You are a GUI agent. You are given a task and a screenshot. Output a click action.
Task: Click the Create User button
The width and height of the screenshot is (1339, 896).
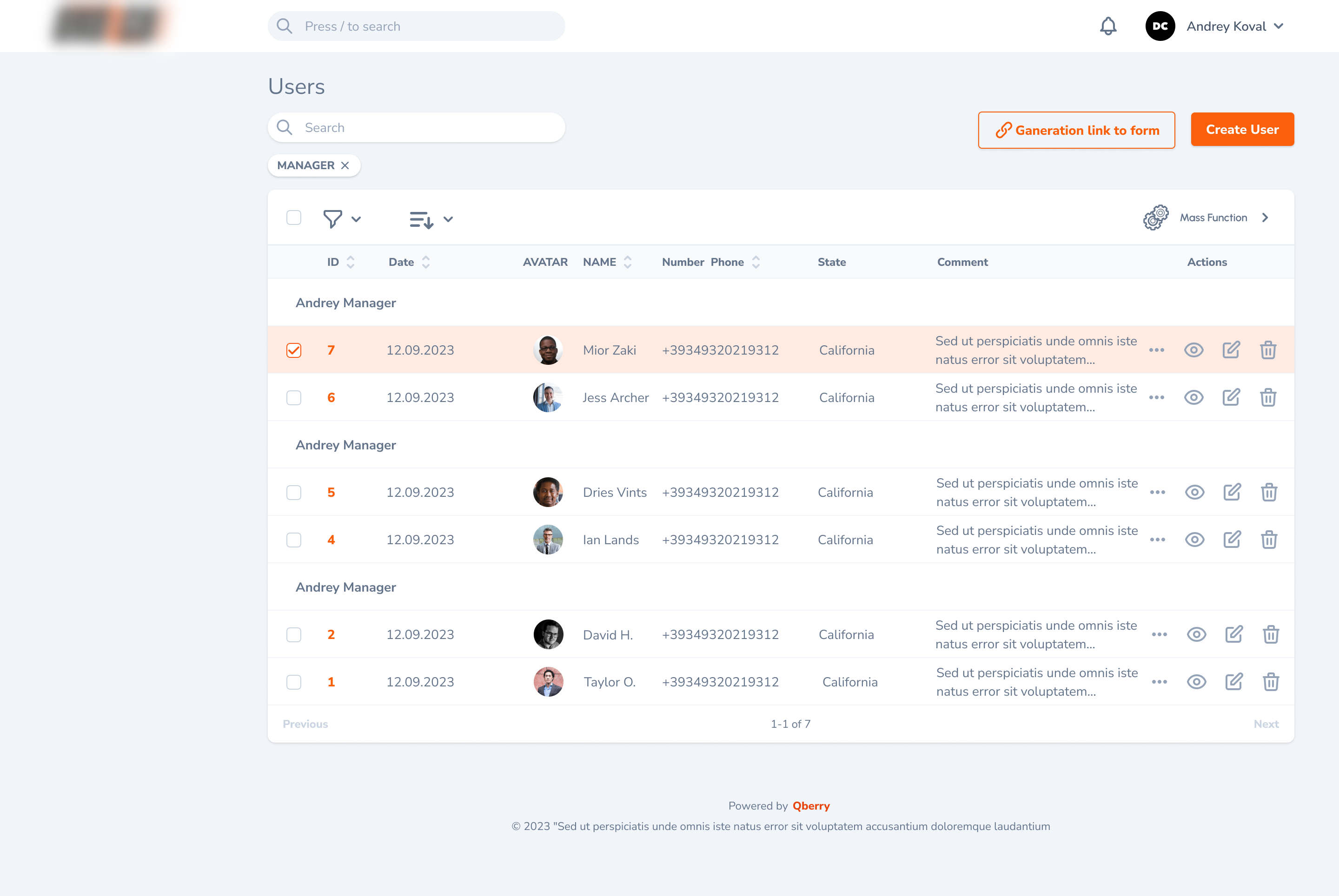tap(1243, 129)
